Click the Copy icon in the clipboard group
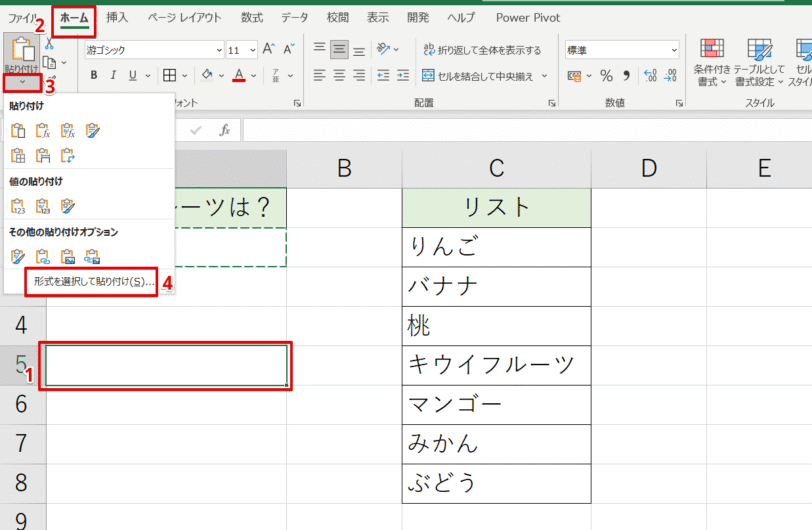This screenshot has width=812, height=530. [x=49, y=63]
